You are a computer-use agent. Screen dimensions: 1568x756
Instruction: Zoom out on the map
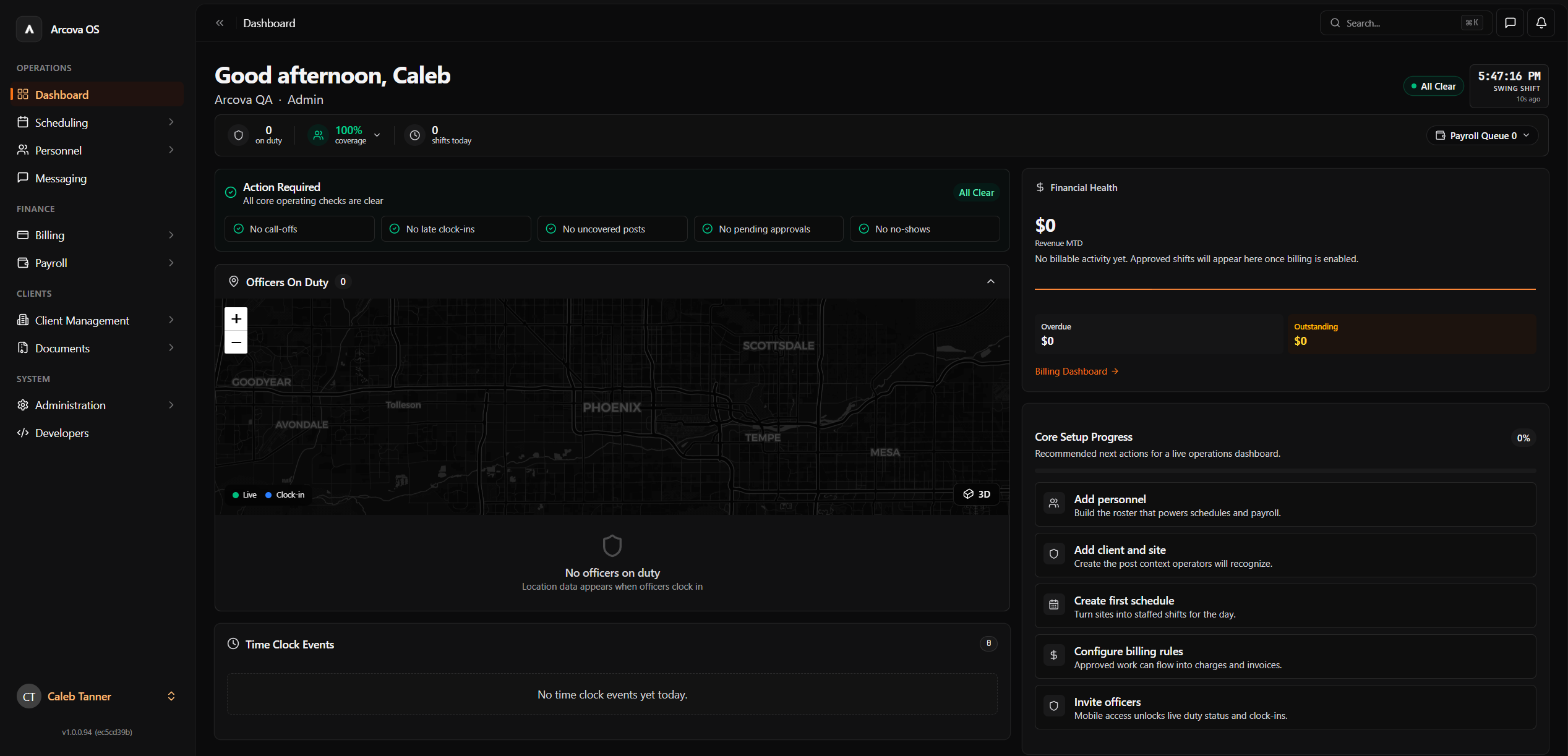pyautogui.click(x=236, y=342)
